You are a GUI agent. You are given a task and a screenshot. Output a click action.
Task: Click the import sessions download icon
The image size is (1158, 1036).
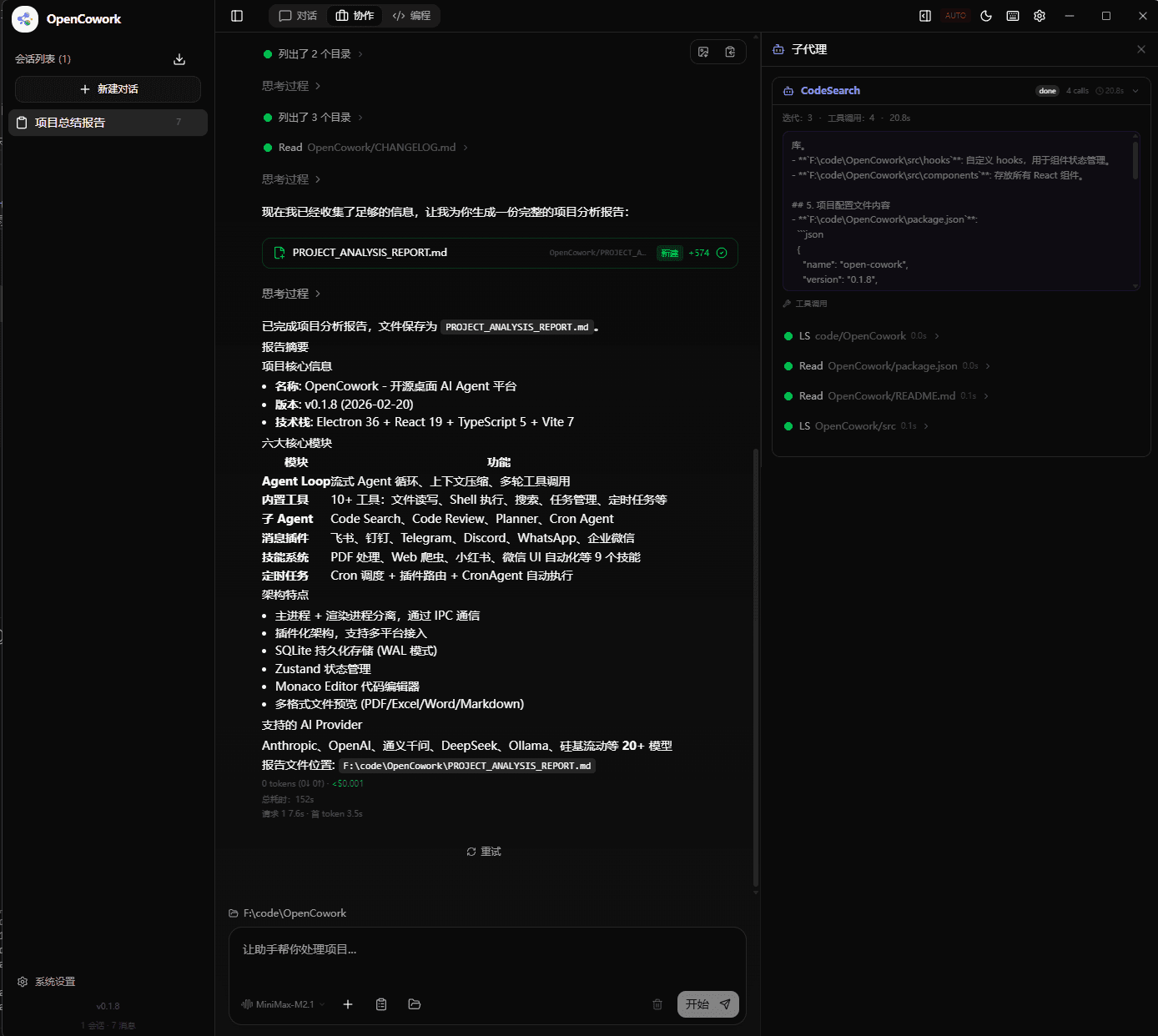[179, 59]
